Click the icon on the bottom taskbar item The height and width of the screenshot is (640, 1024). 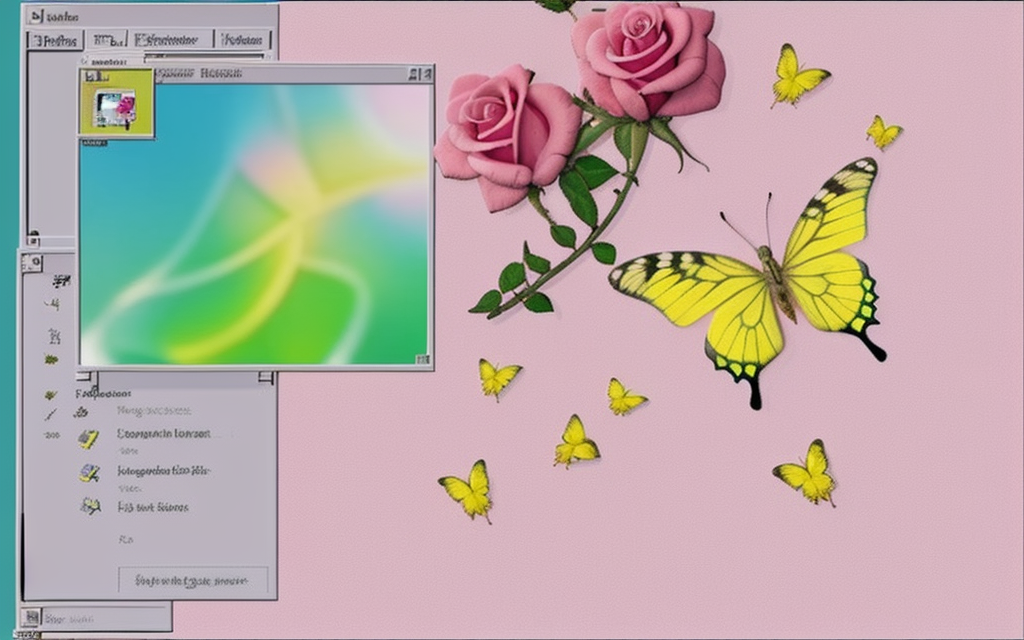(31, 617)
